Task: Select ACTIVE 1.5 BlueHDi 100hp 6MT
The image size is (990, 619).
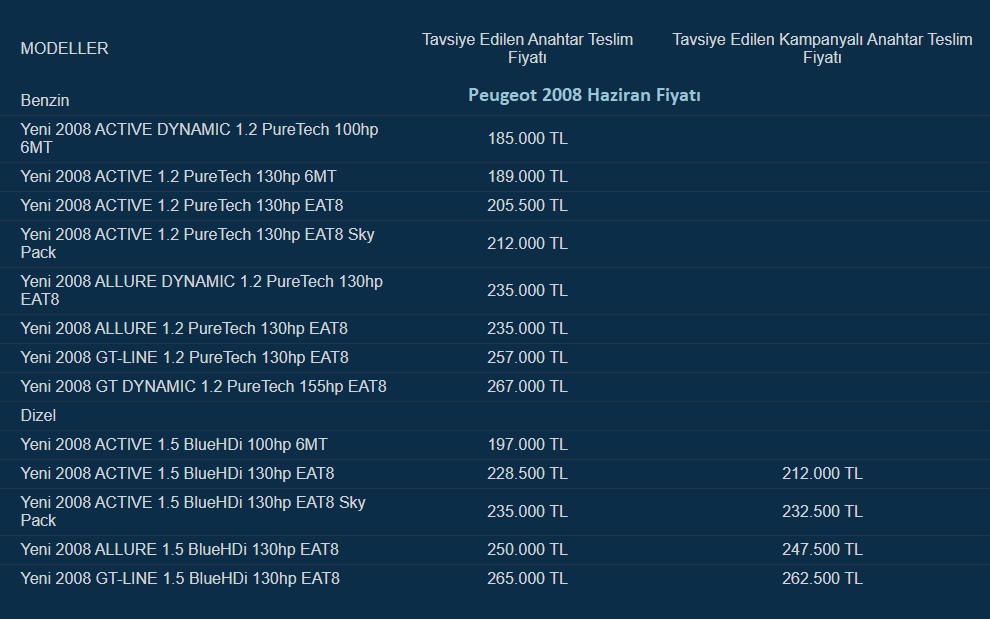Action: point(174,445)
